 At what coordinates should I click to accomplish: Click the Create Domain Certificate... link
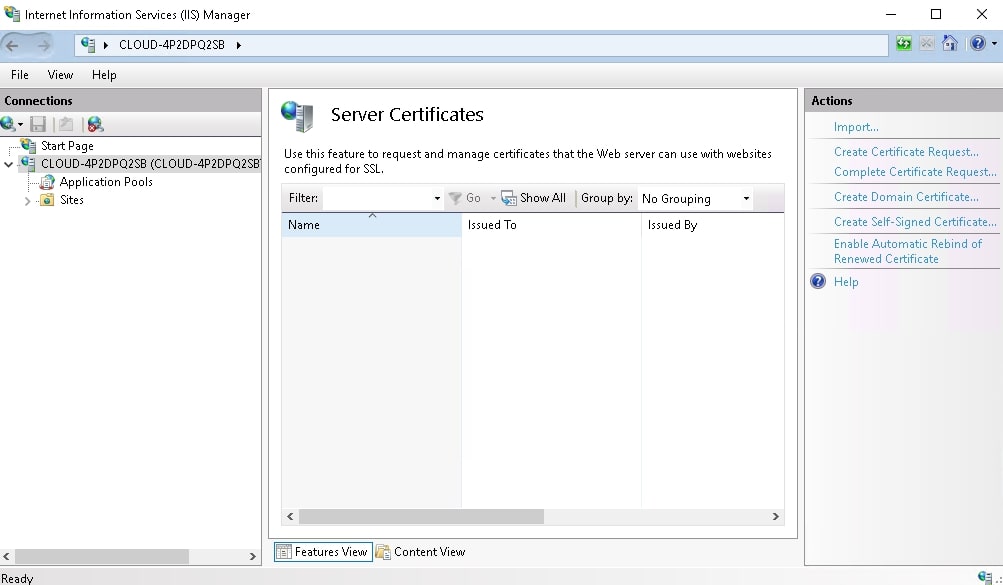906,196
